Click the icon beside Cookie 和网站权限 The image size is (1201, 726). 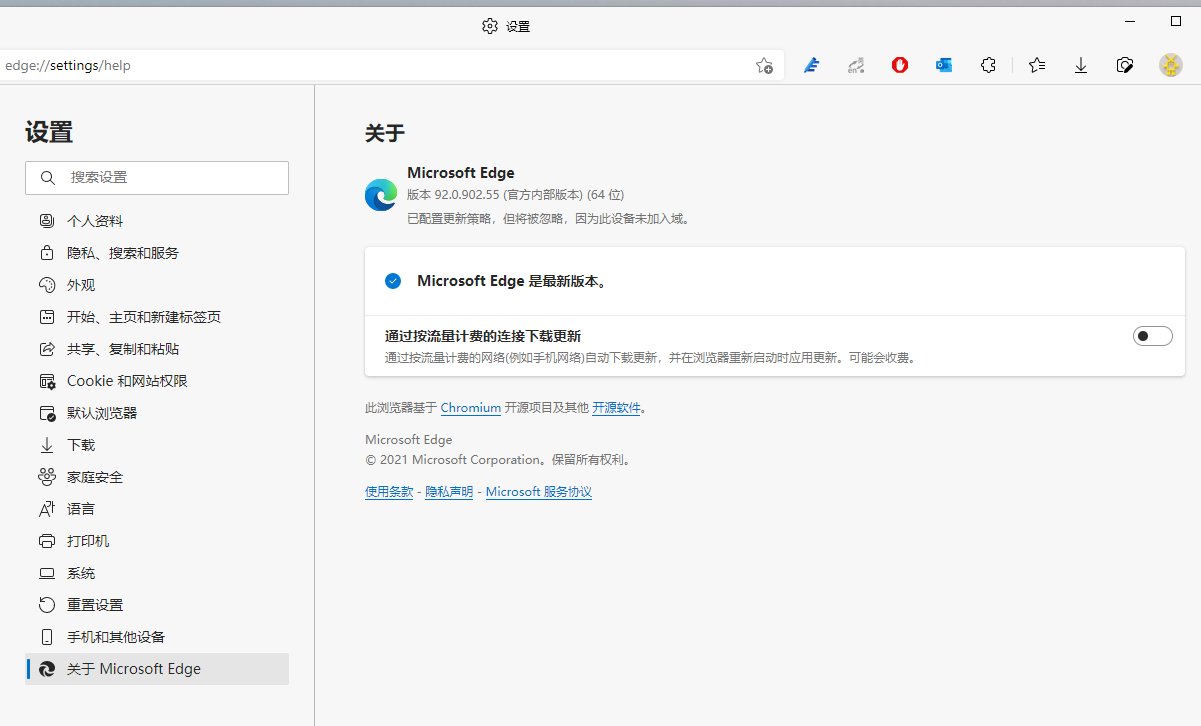coord(46,381)
